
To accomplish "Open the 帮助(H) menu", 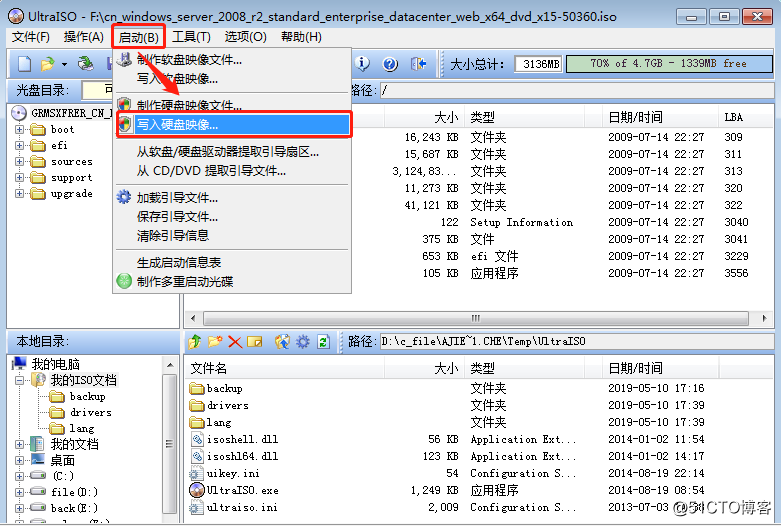I will [301, 37].
